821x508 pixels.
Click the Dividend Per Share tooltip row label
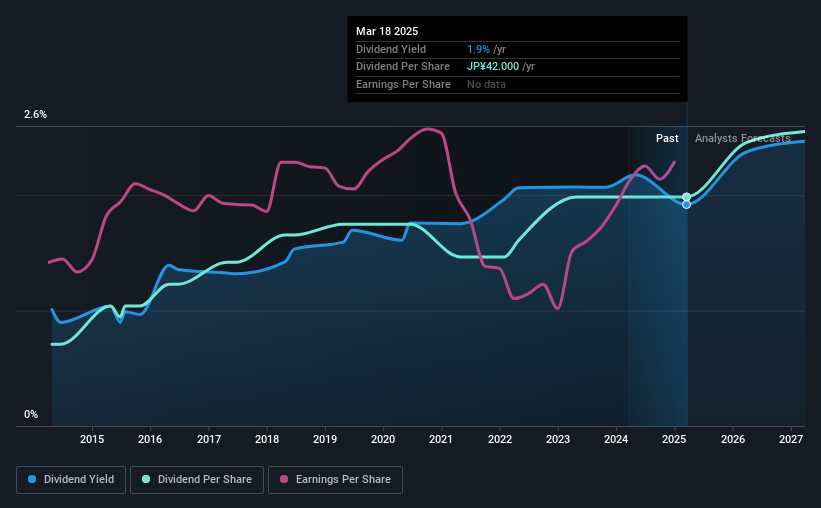pos(403,67)
